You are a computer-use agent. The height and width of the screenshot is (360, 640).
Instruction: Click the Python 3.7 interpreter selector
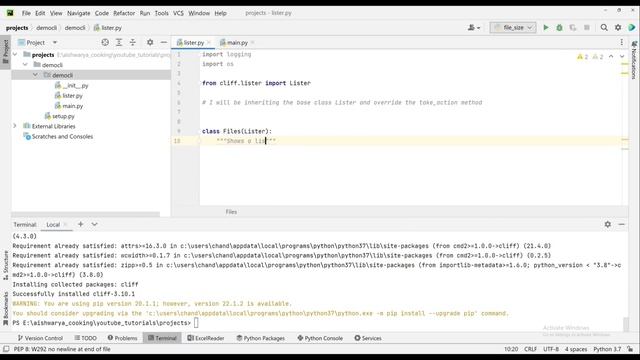pos(607,349)
